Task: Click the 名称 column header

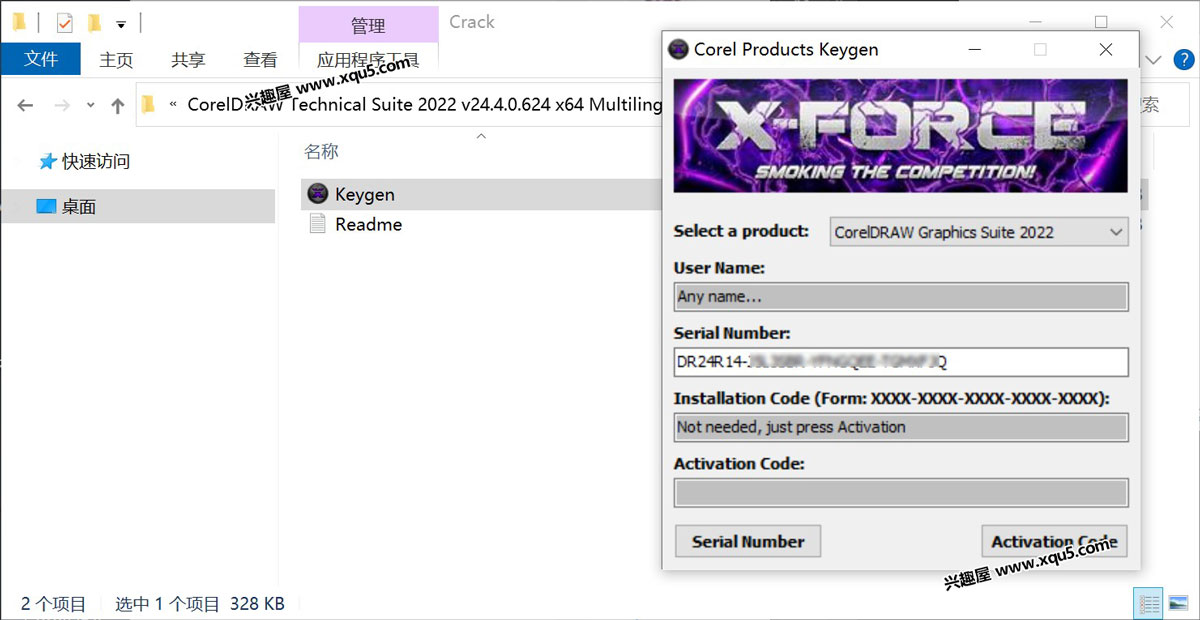Action: pos(321,151)
